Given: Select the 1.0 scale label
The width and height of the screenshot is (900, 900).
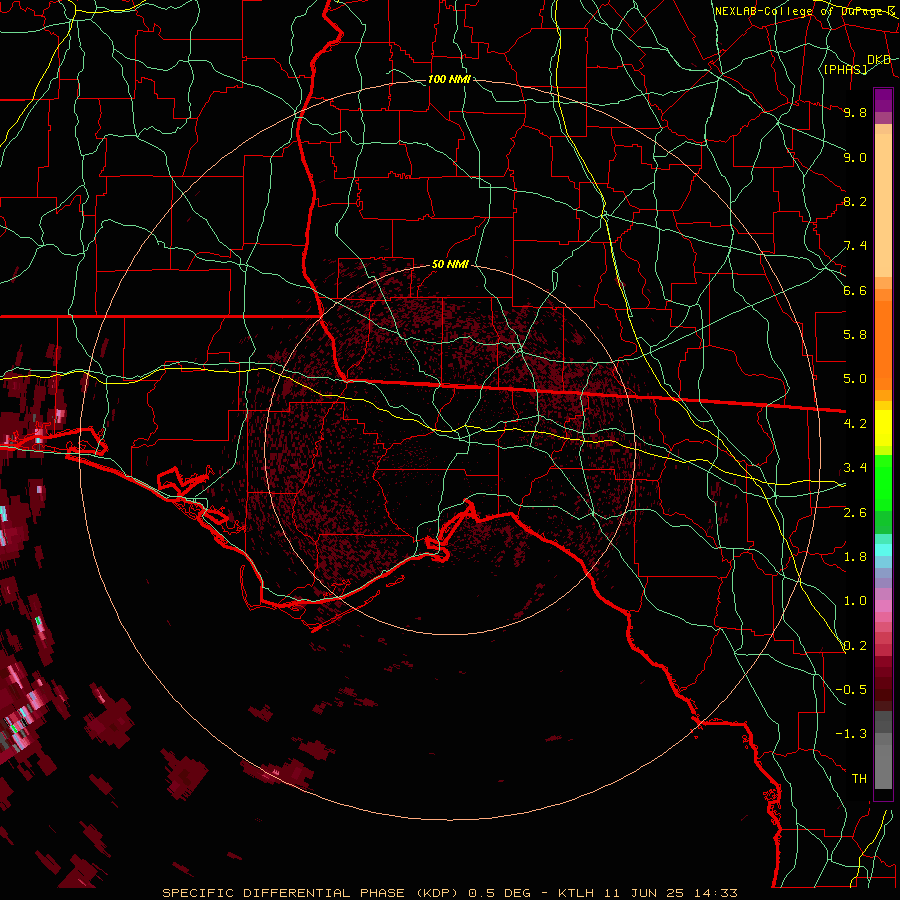Looking at the screenshot, I should 855,601.
